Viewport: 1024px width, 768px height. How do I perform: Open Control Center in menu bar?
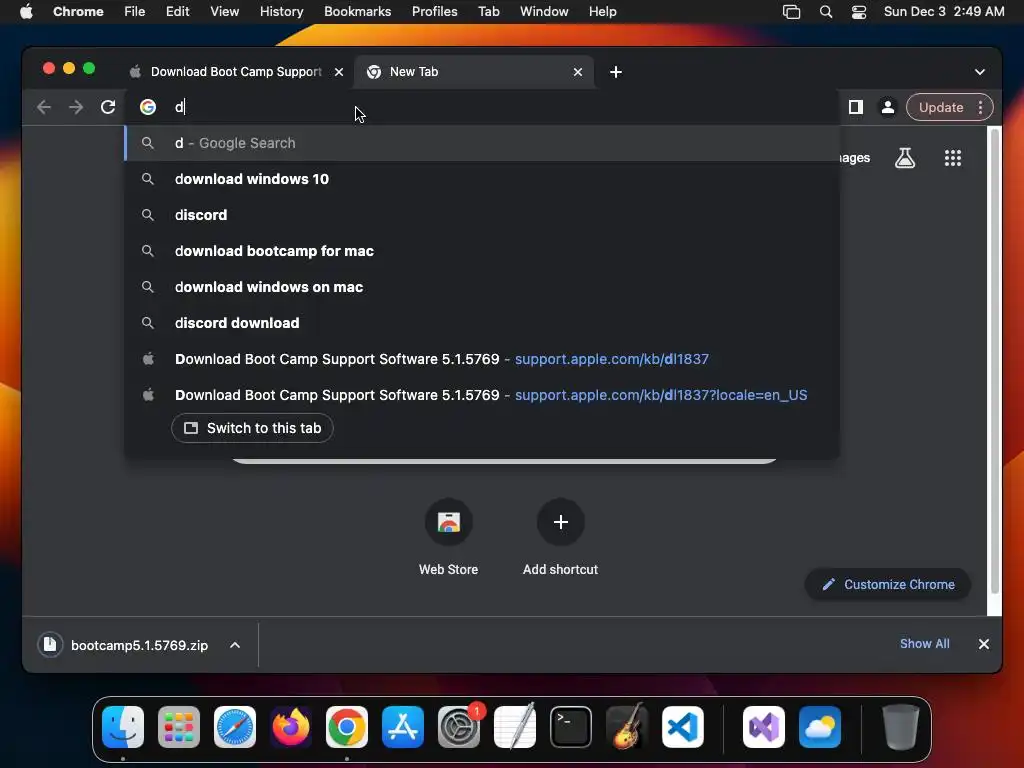(859, 12)
